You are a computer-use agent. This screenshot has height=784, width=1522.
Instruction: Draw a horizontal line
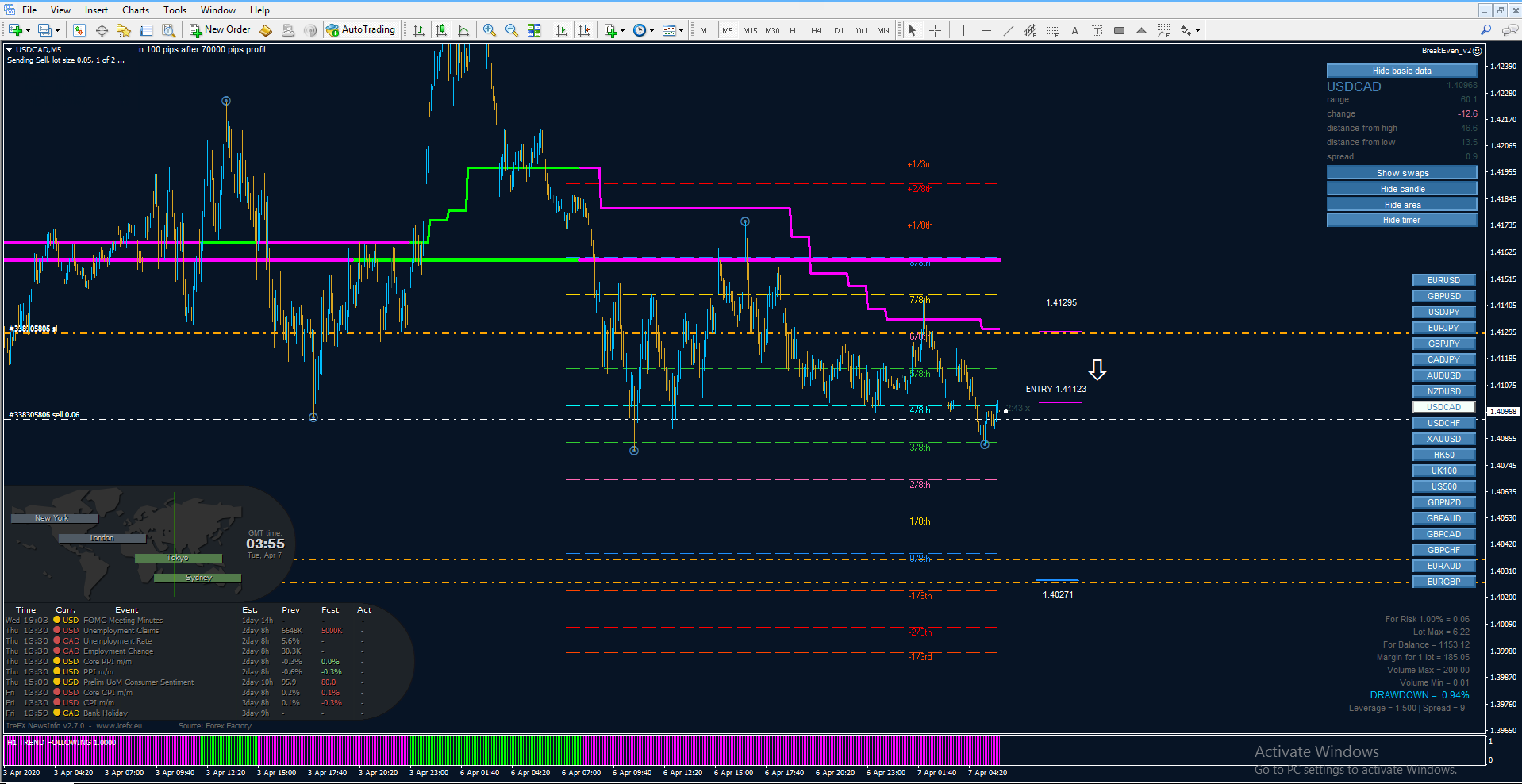[x=986, y=30]
